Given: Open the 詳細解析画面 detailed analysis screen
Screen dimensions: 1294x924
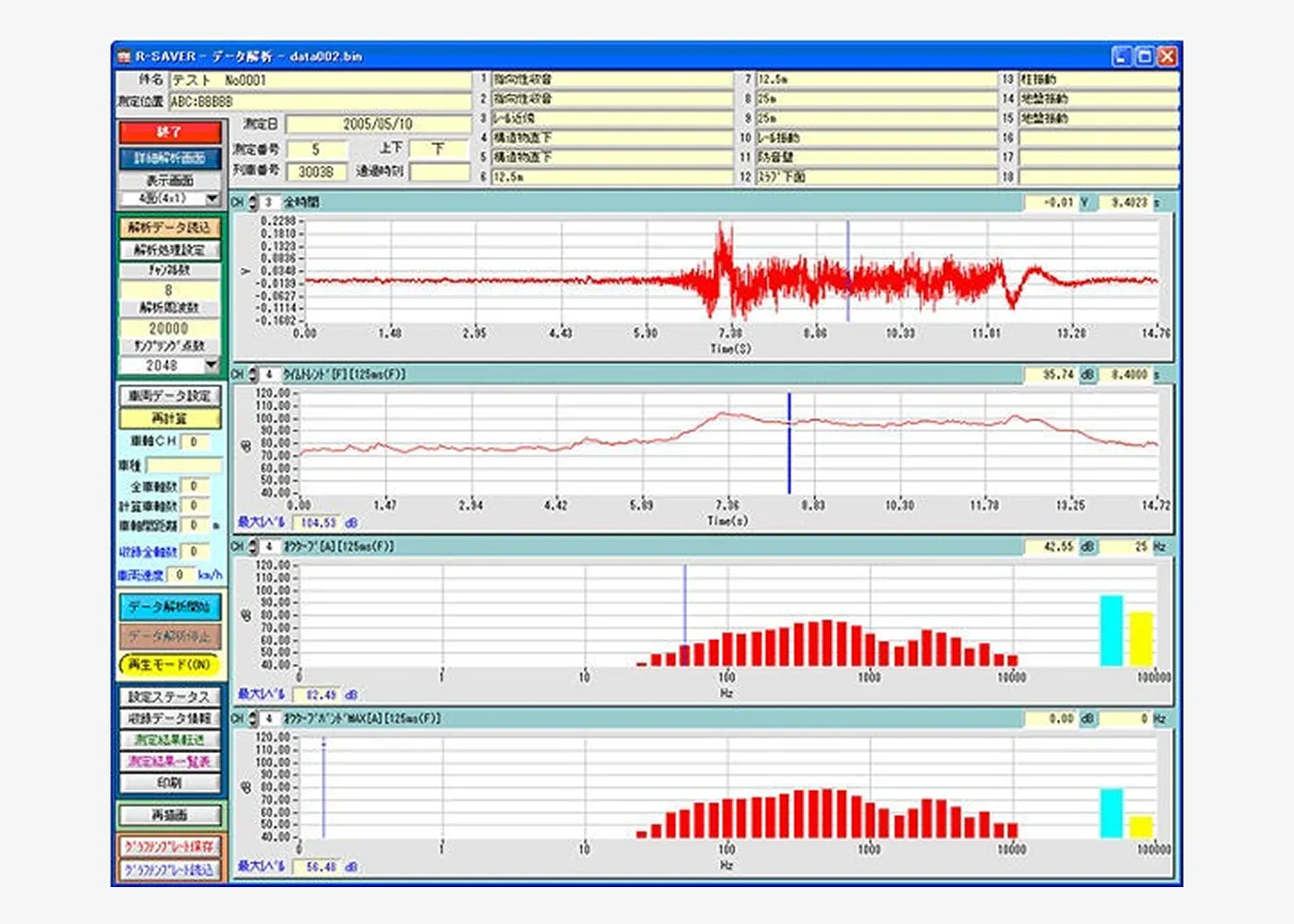Looking at the screenshot, I should click(169, 158).
